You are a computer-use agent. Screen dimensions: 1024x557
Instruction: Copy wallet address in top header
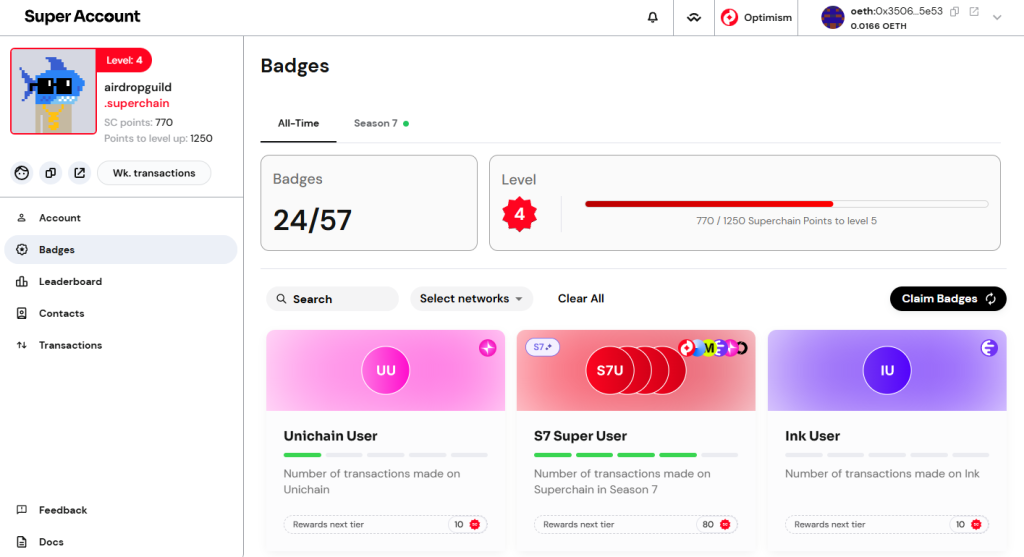tap(955, 11)
